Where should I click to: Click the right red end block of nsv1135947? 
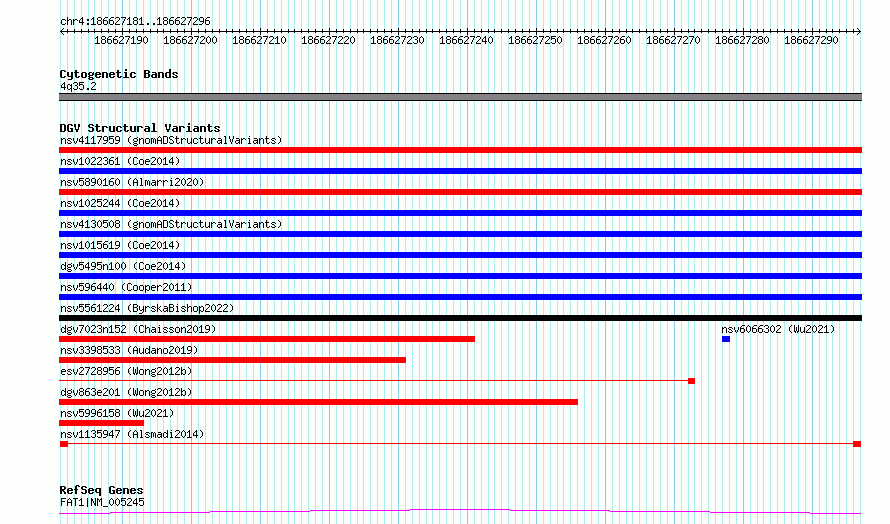(857, 444)
